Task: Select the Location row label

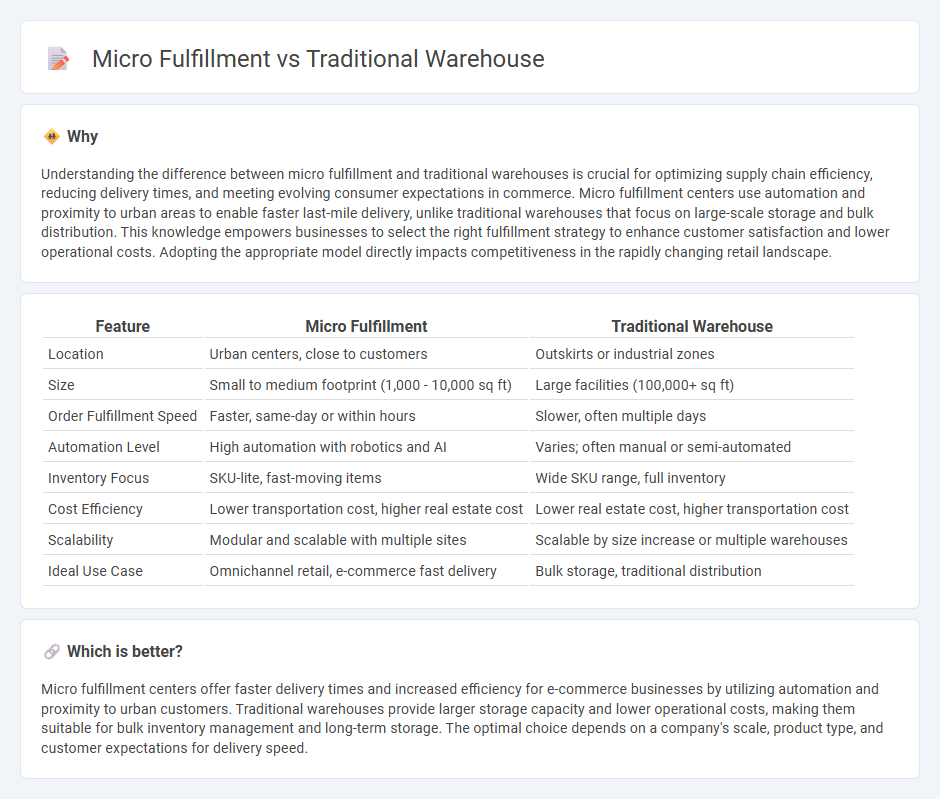Action: tap(76, 354)
